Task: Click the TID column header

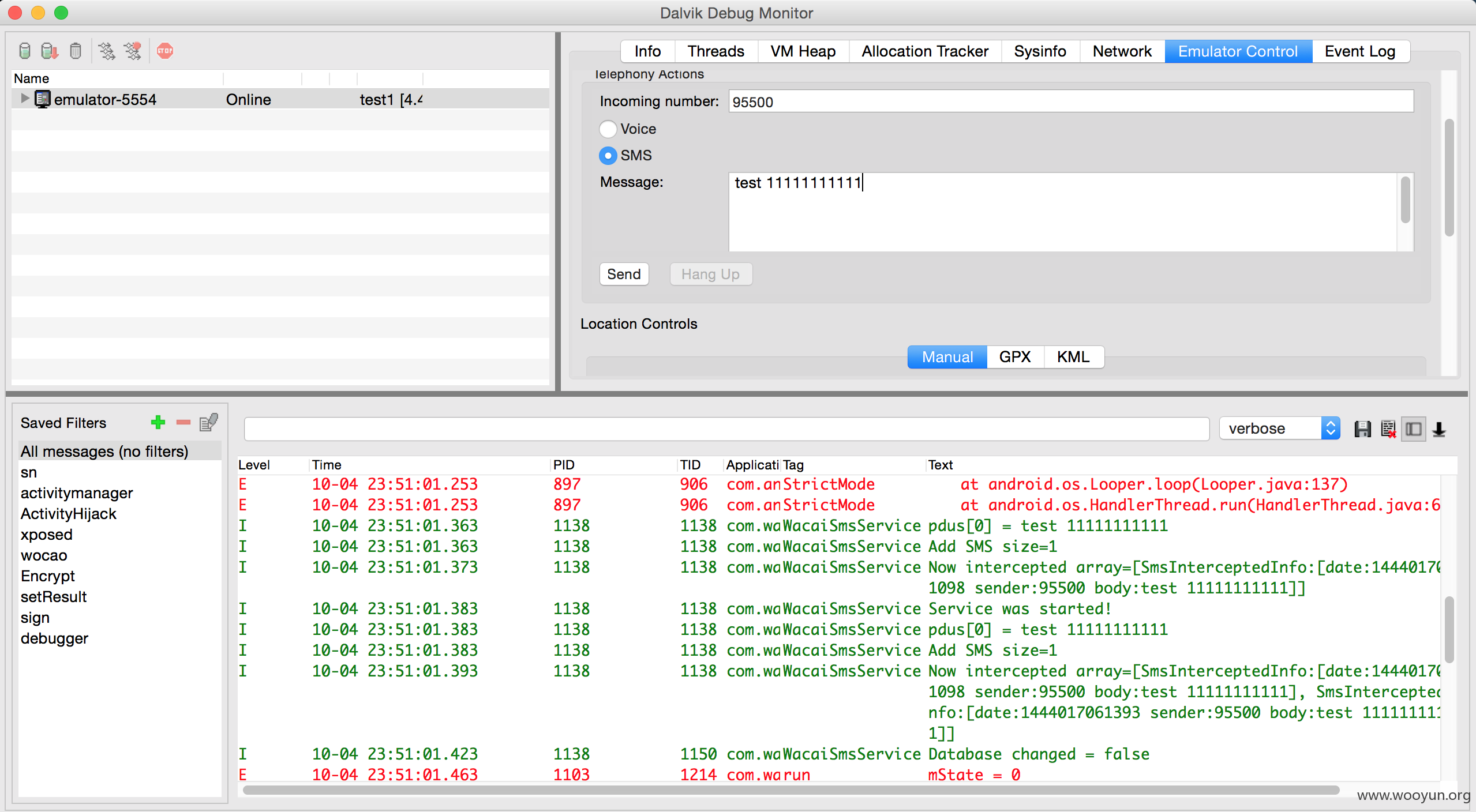Action: tap(700, 465)
